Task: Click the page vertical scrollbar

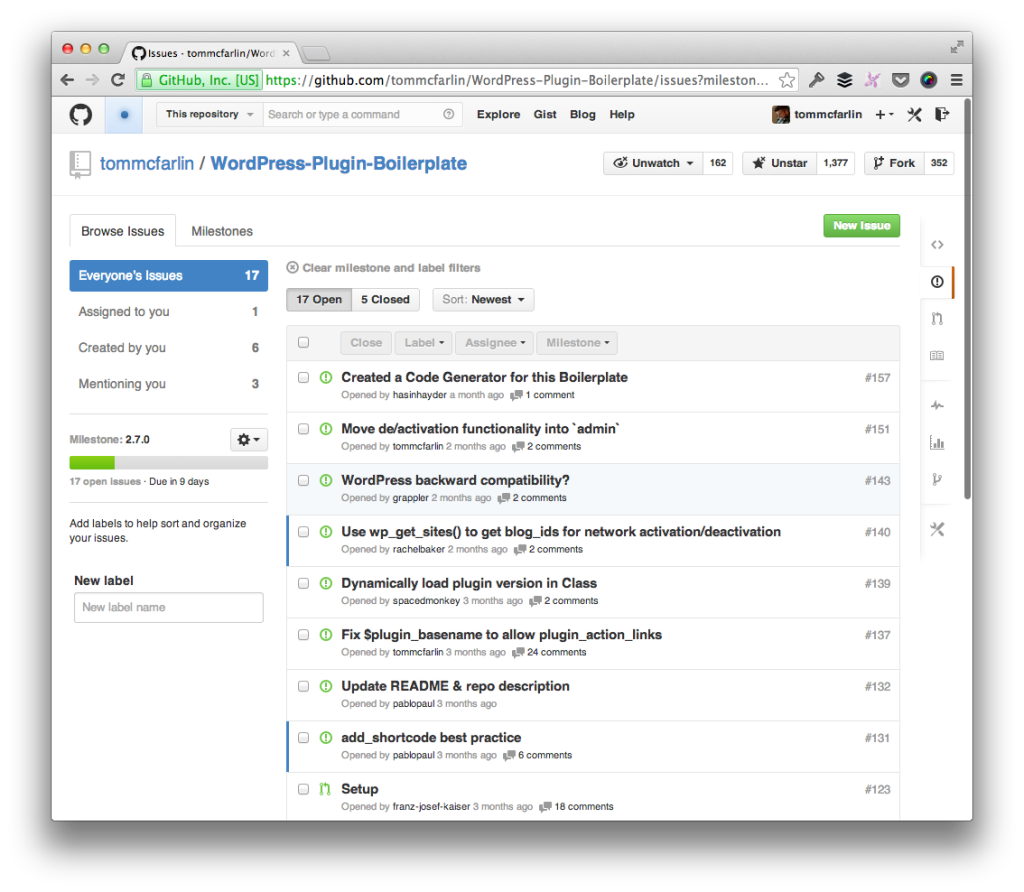Action: [x=967, y=299]
